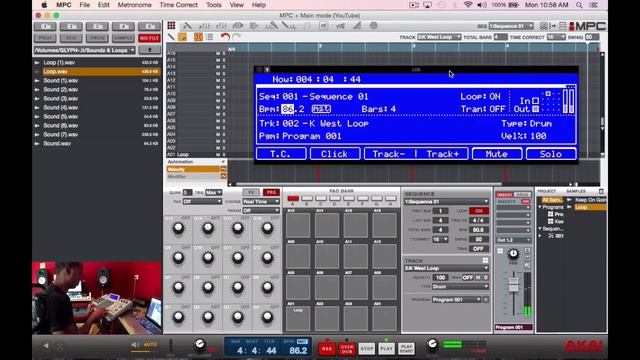Viewport: 640px width, 360px height.
Task: Open the File menu
Action: (84, 5)
